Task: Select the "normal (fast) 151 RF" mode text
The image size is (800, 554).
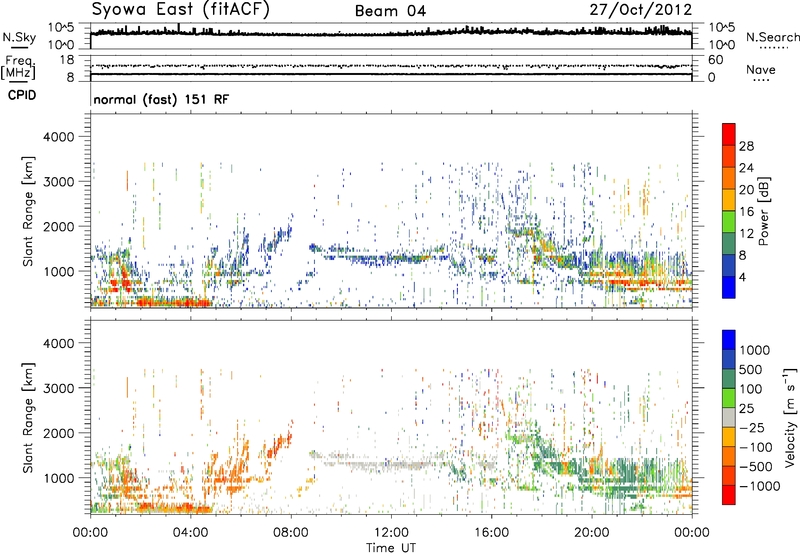Action: [x=161, y=99]
